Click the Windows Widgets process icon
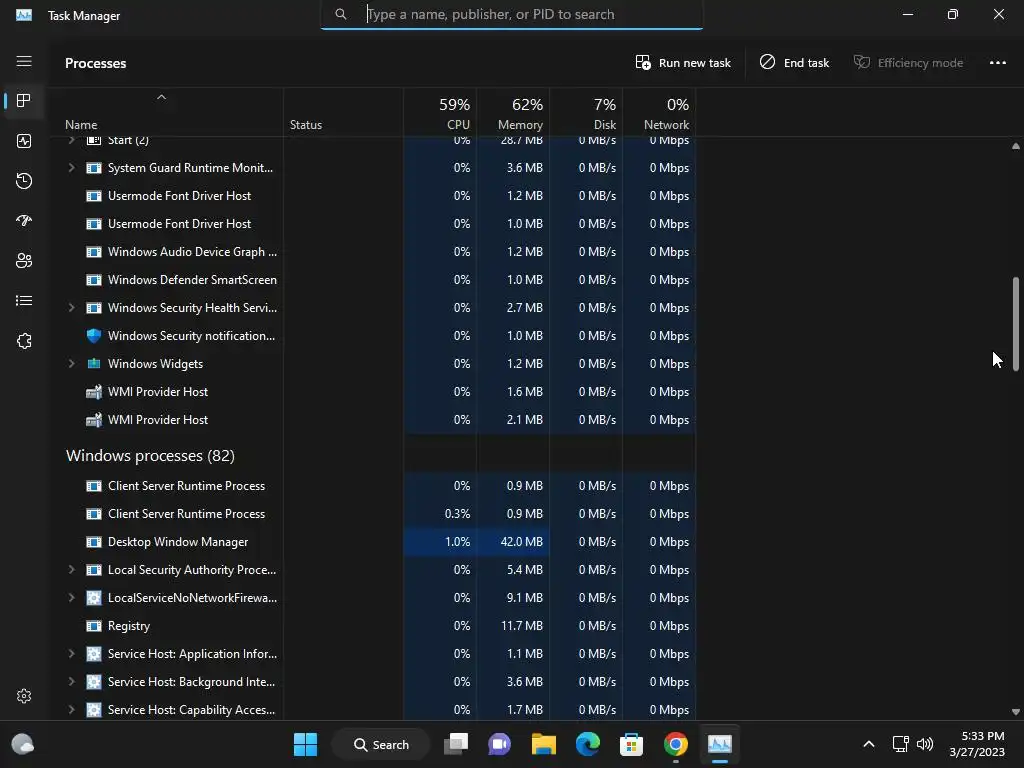This screenshot has height=768, width=1024. tap(94, 364)
